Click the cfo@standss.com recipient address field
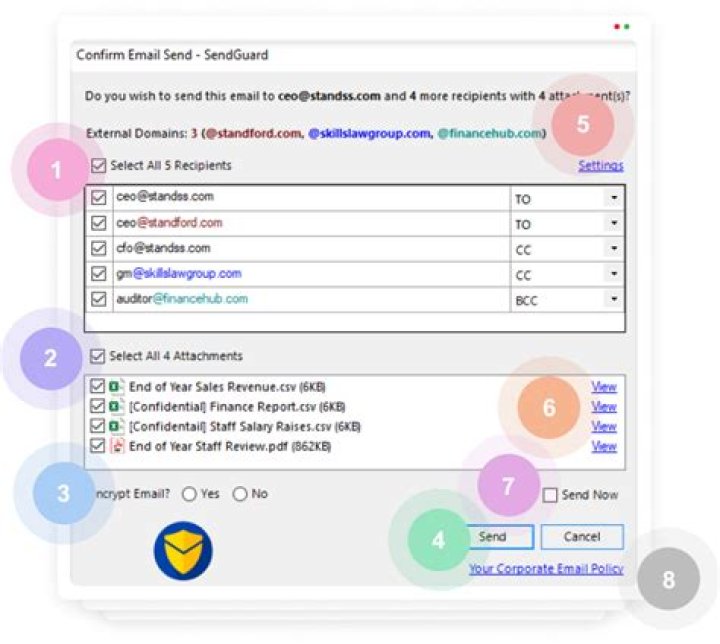 point(310,248)
